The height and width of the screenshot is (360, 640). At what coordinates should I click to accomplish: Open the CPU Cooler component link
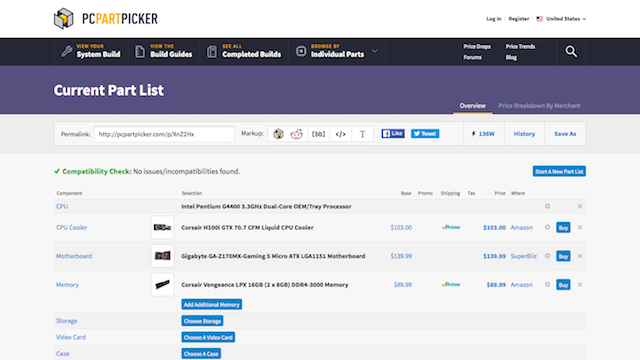[x=71, y=227]
